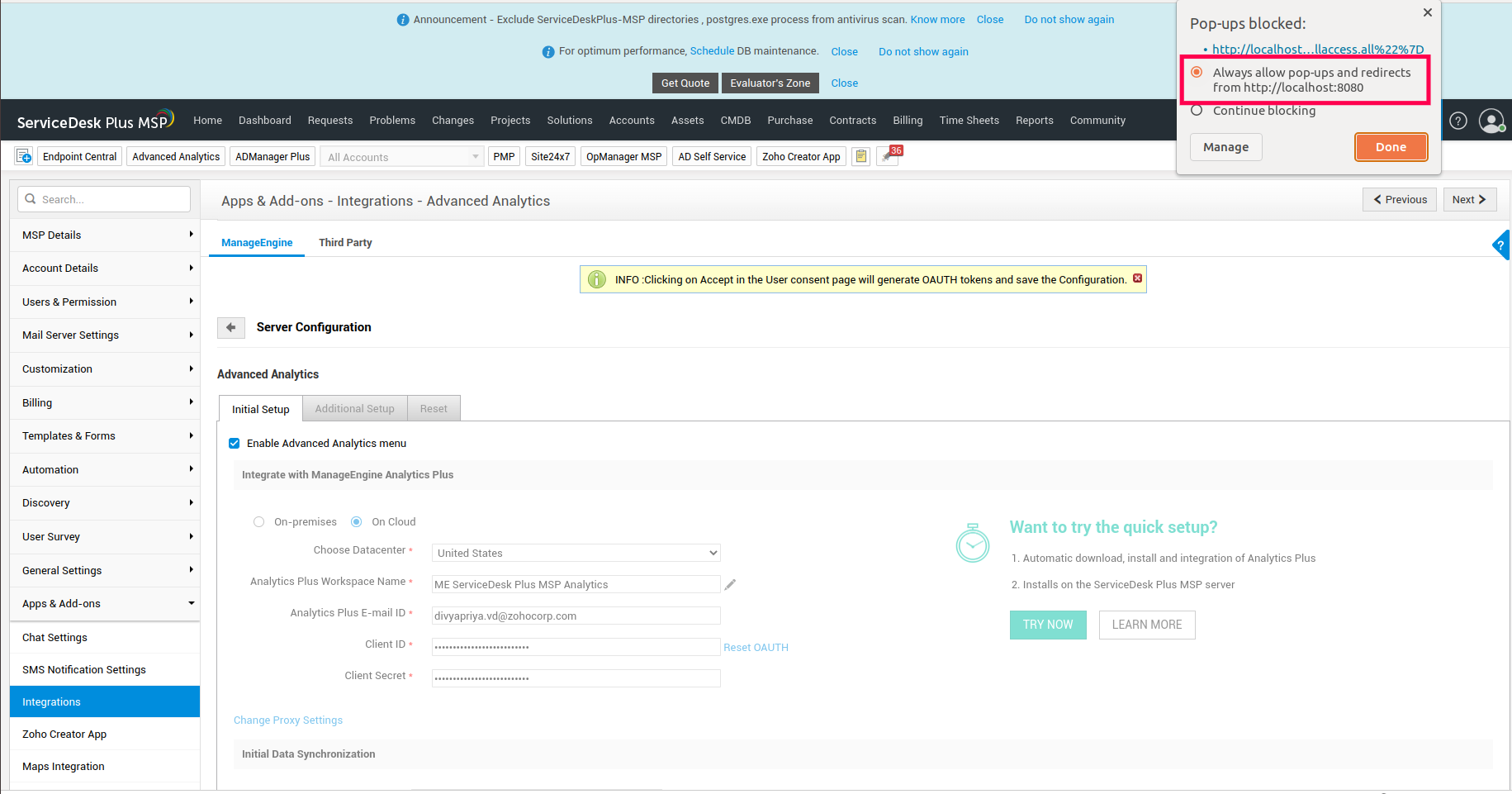Open Time Sheets in navigation bar
The height and width of the screenshot is (794, 1512).
tap(969, 121)
